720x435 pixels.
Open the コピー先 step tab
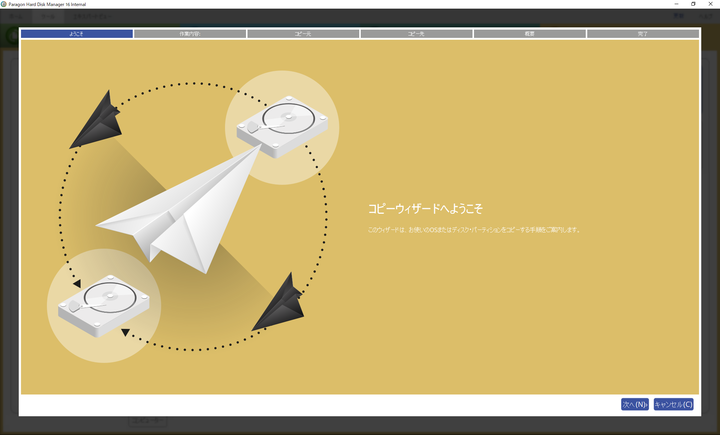(x=416, y=33)
